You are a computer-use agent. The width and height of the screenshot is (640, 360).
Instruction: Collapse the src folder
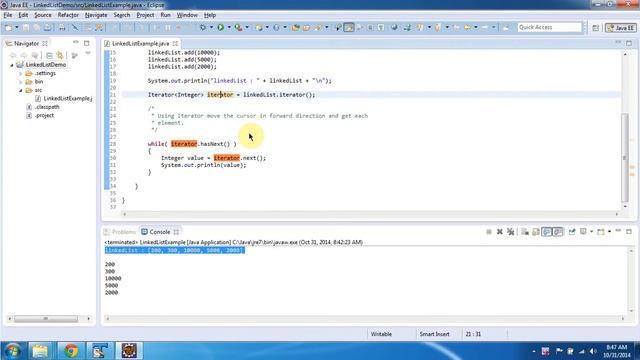click(x=21, y=90)
